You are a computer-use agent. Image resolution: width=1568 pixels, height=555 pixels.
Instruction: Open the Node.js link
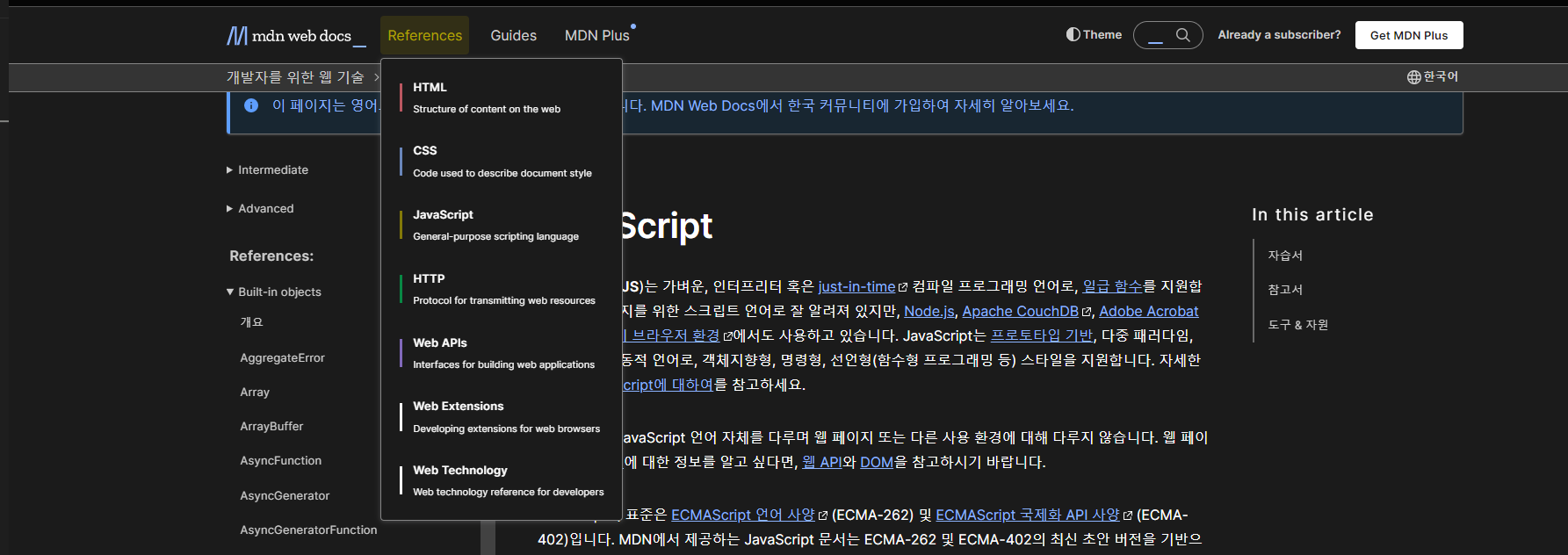(929, 312)
